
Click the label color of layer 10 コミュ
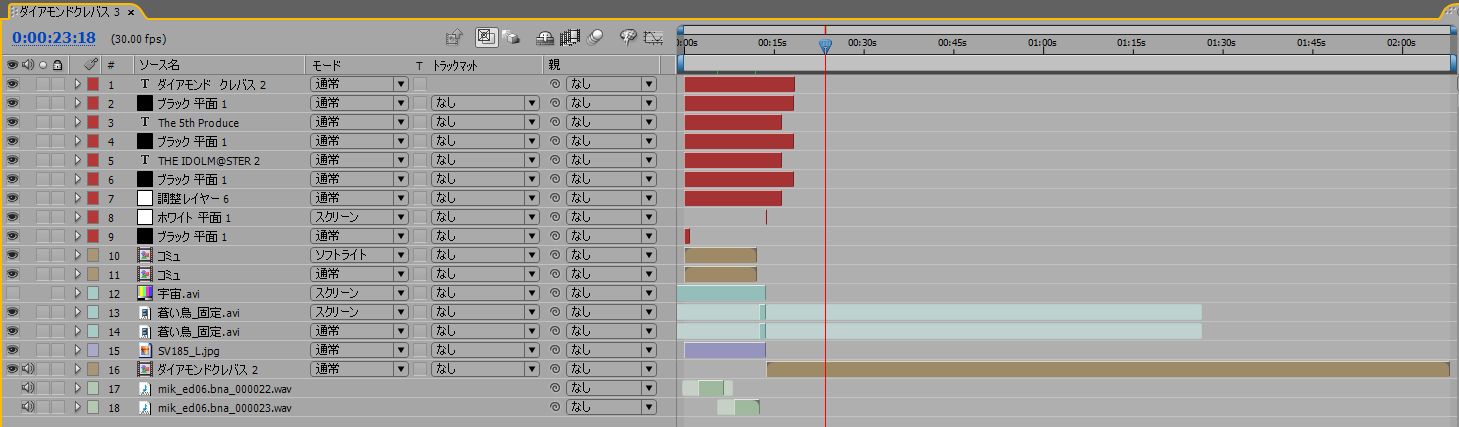[93, 255]
